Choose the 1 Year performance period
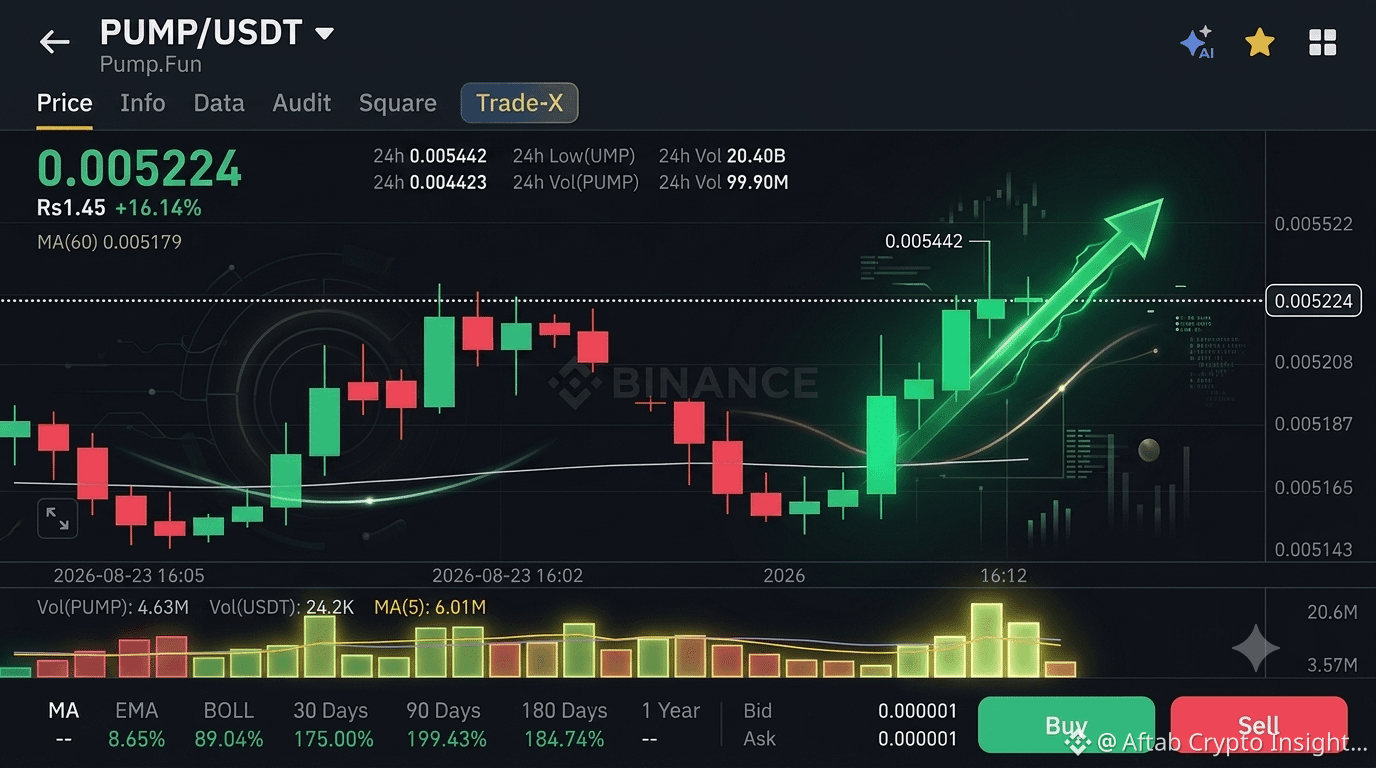Image resolution: width=1376 pixels, height=768 pixels. coord(671,711)
